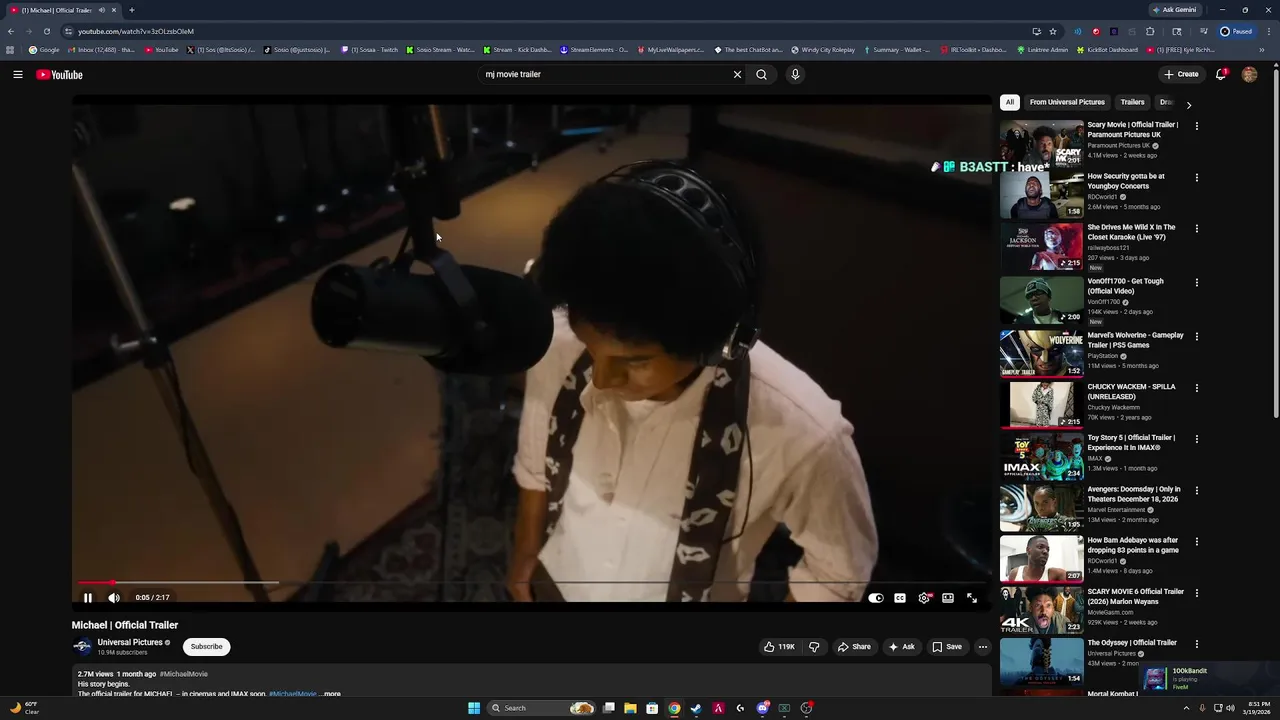
Task: Open the player settings gear
Action: pos(924,598)
